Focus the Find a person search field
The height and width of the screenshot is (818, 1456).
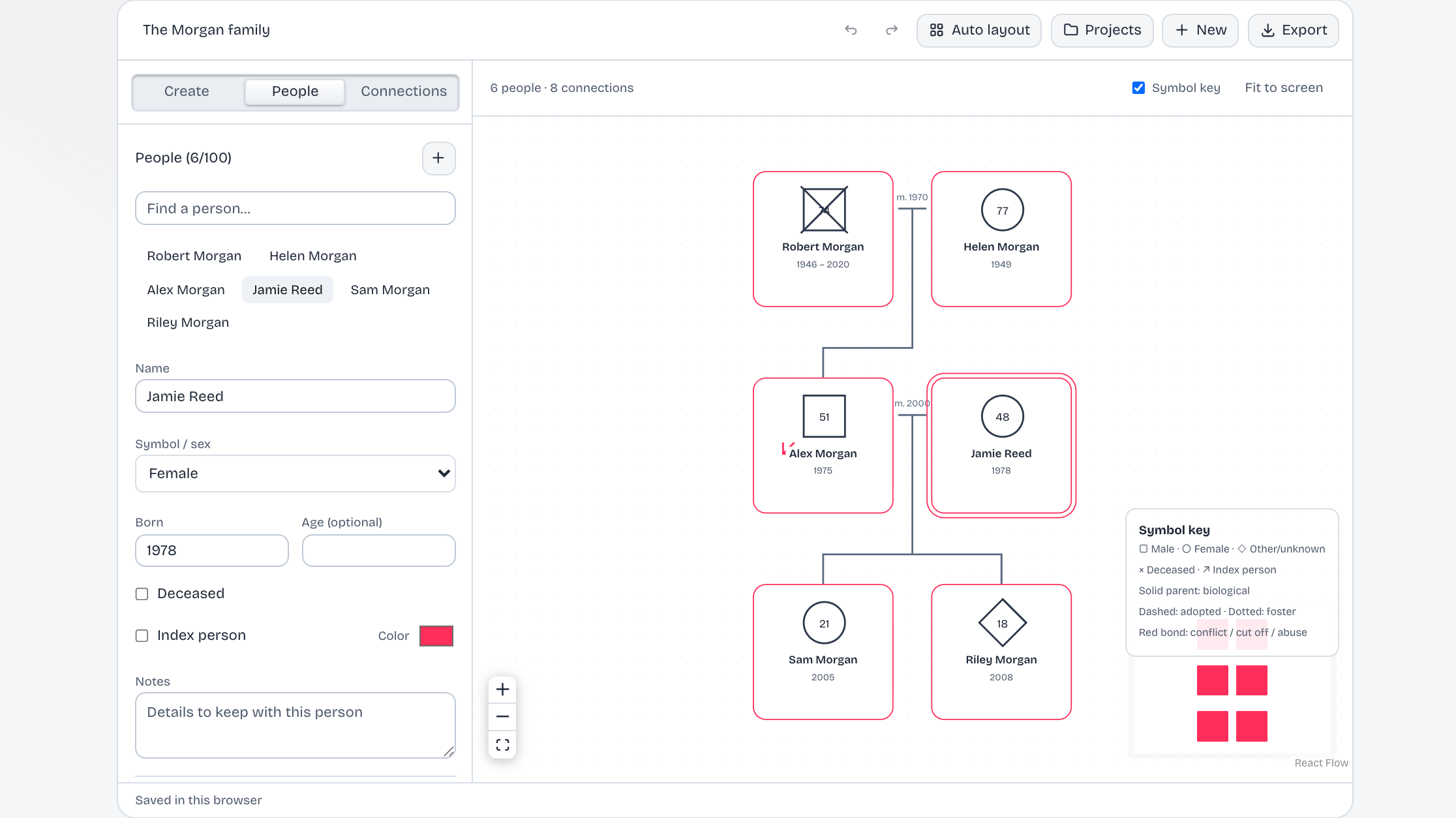pyautogui.click(x=295, y=209)
